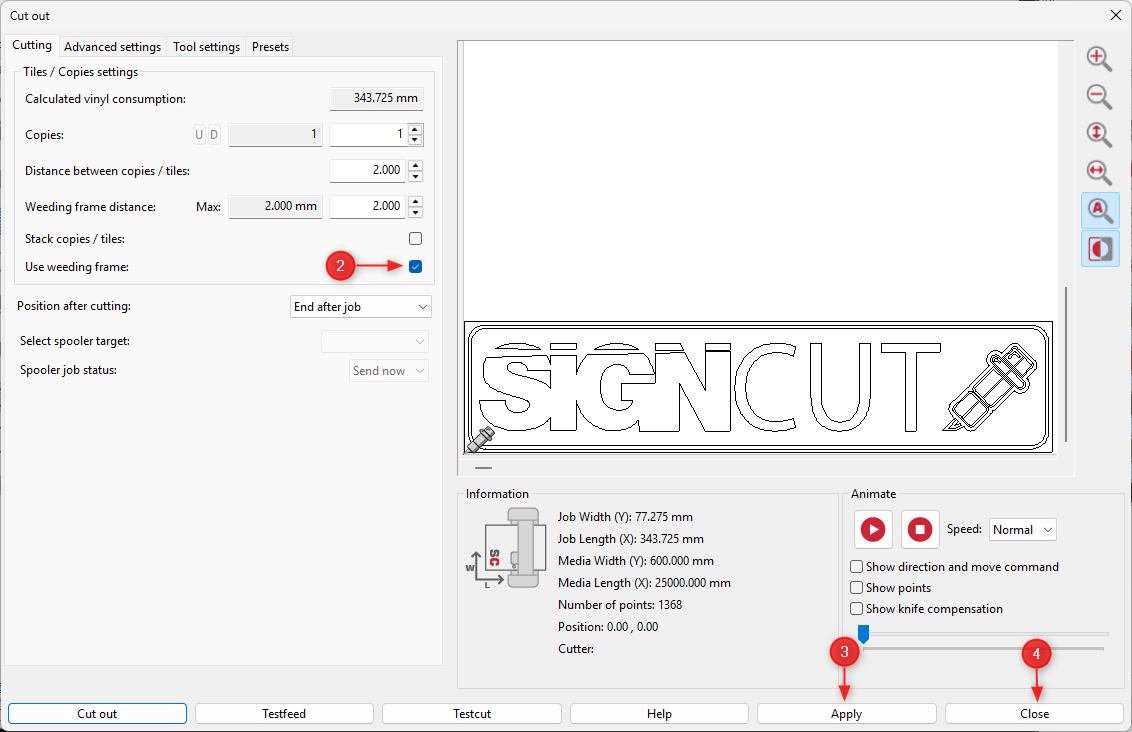Screen dimensions: 1132x732
Task: Click the Testfeed button
Action: [x=284, y=713]
